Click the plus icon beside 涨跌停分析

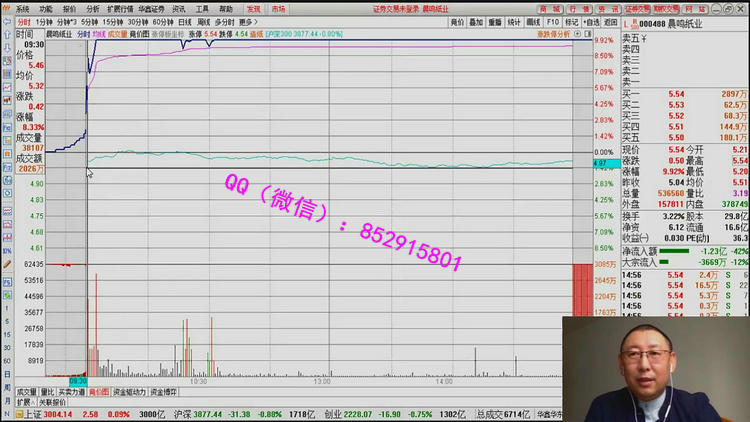click(x=577, y=33)
